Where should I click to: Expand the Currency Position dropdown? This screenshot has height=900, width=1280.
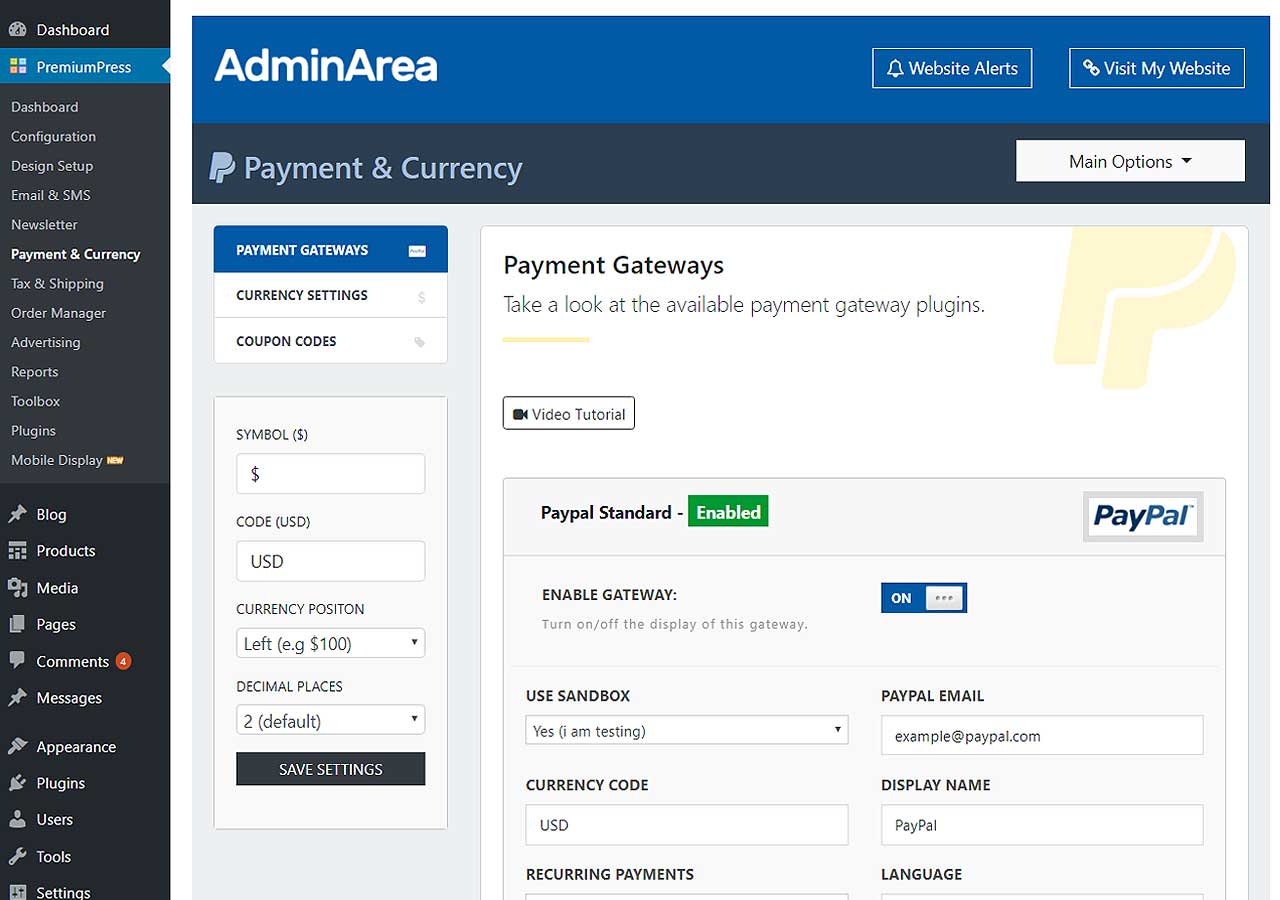pyautogui.click(x=330, y=643)
